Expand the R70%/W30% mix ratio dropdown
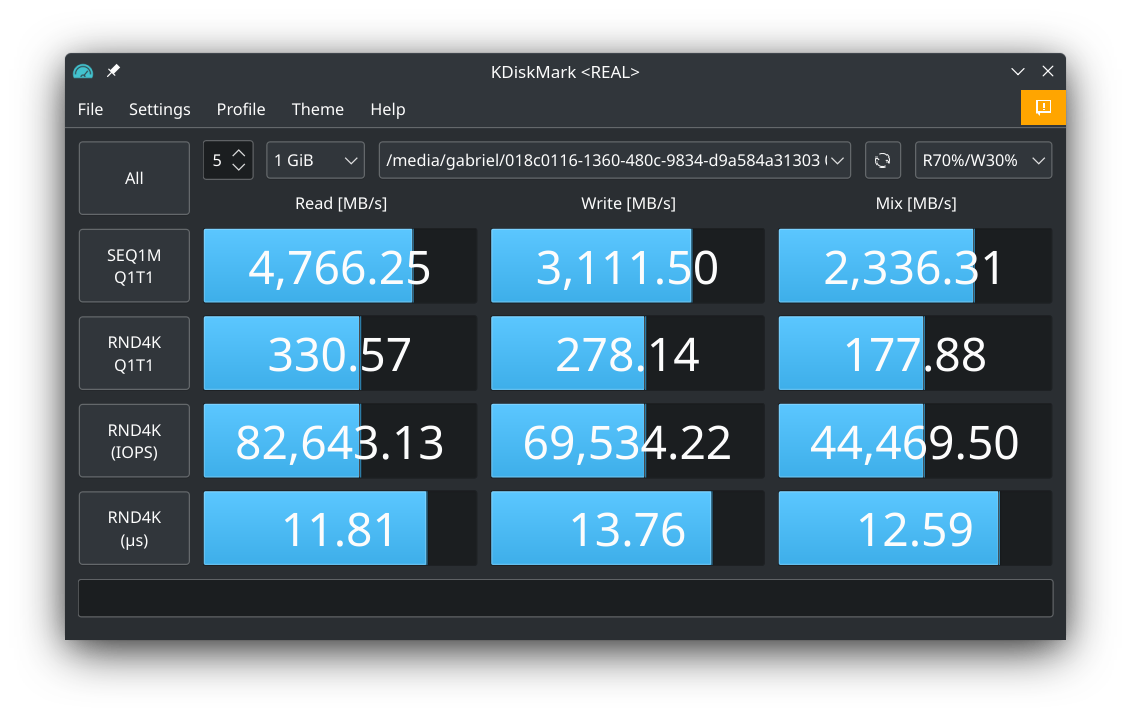Viewport: 1131px width, 717px height. pyautogui.click(x=983, y=160)
